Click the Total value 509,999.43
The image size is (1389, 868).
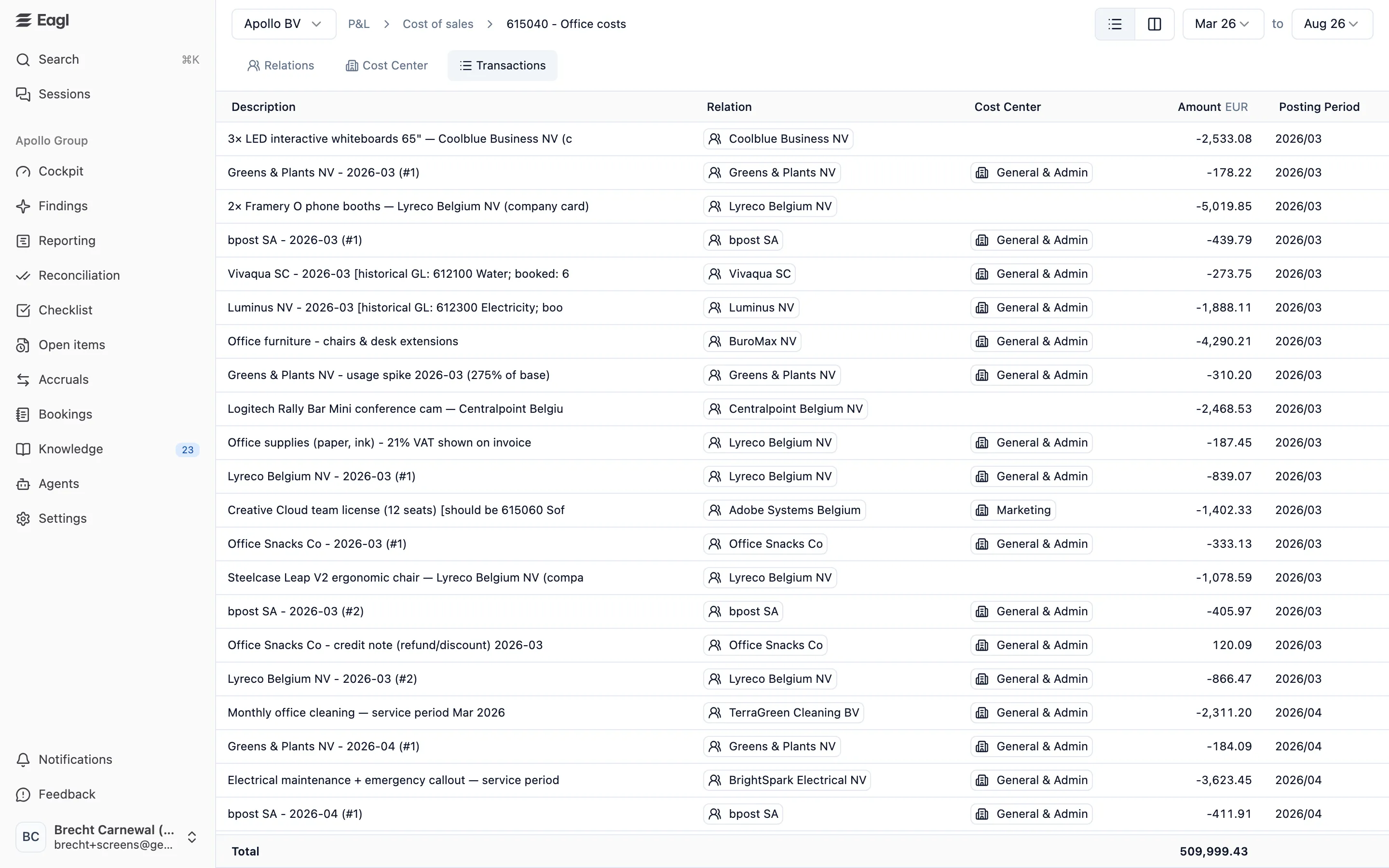point(1213,852)
